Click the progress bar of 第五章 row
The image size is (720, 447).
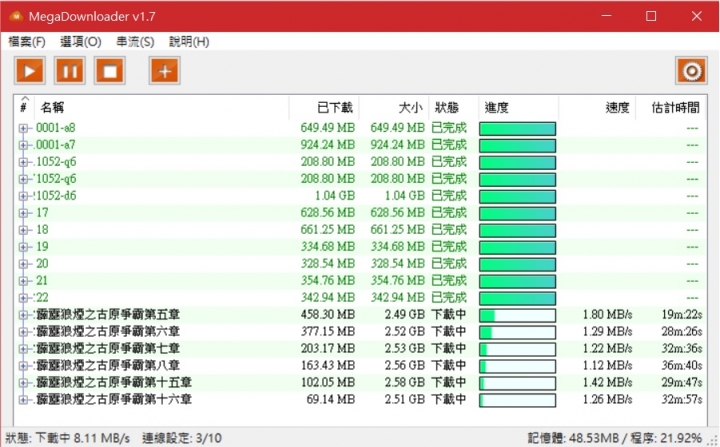click(518, 316)
